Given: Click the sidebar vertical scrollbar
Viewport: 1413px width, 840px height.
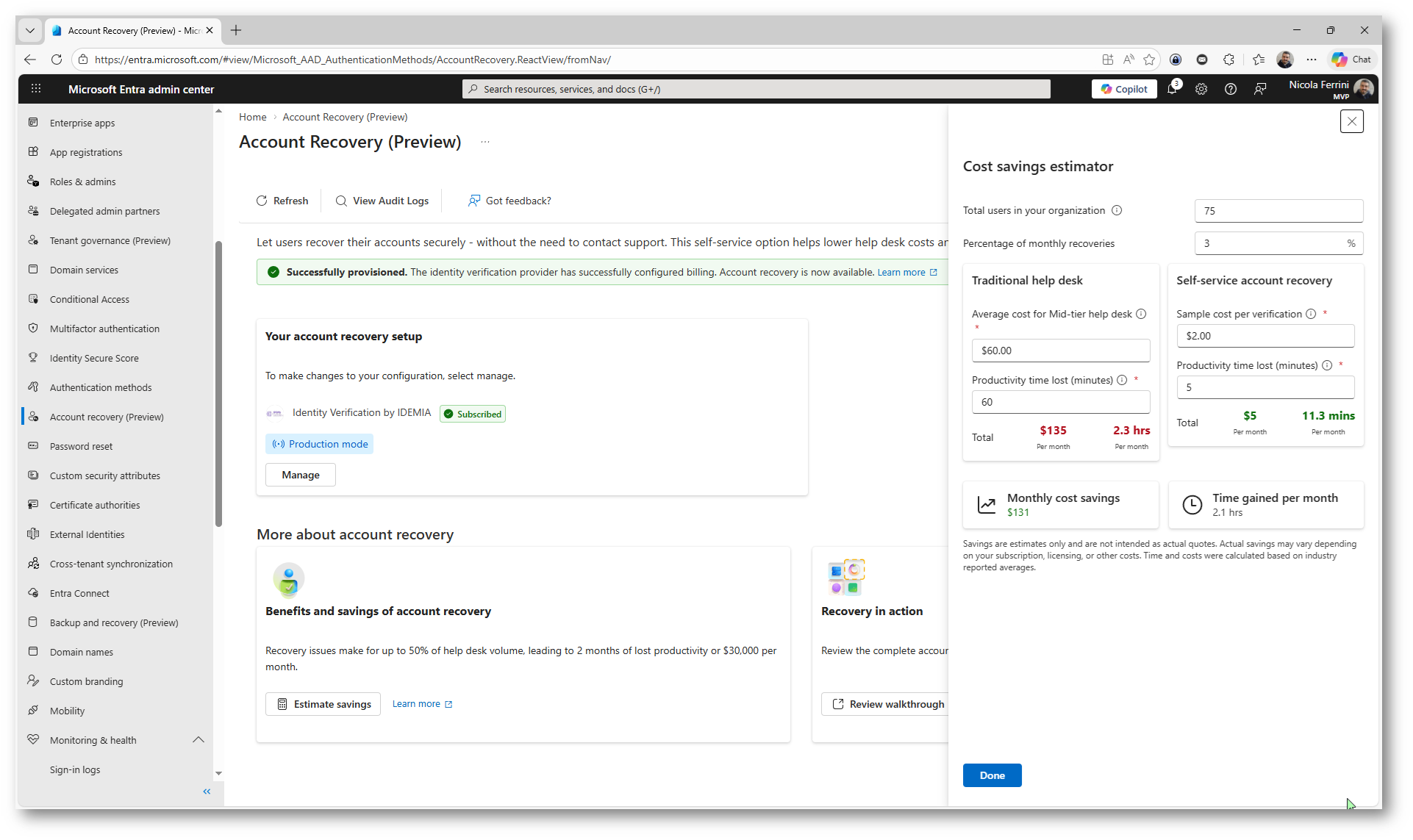Looking at the screenshot, I should (x=218, y=382).
